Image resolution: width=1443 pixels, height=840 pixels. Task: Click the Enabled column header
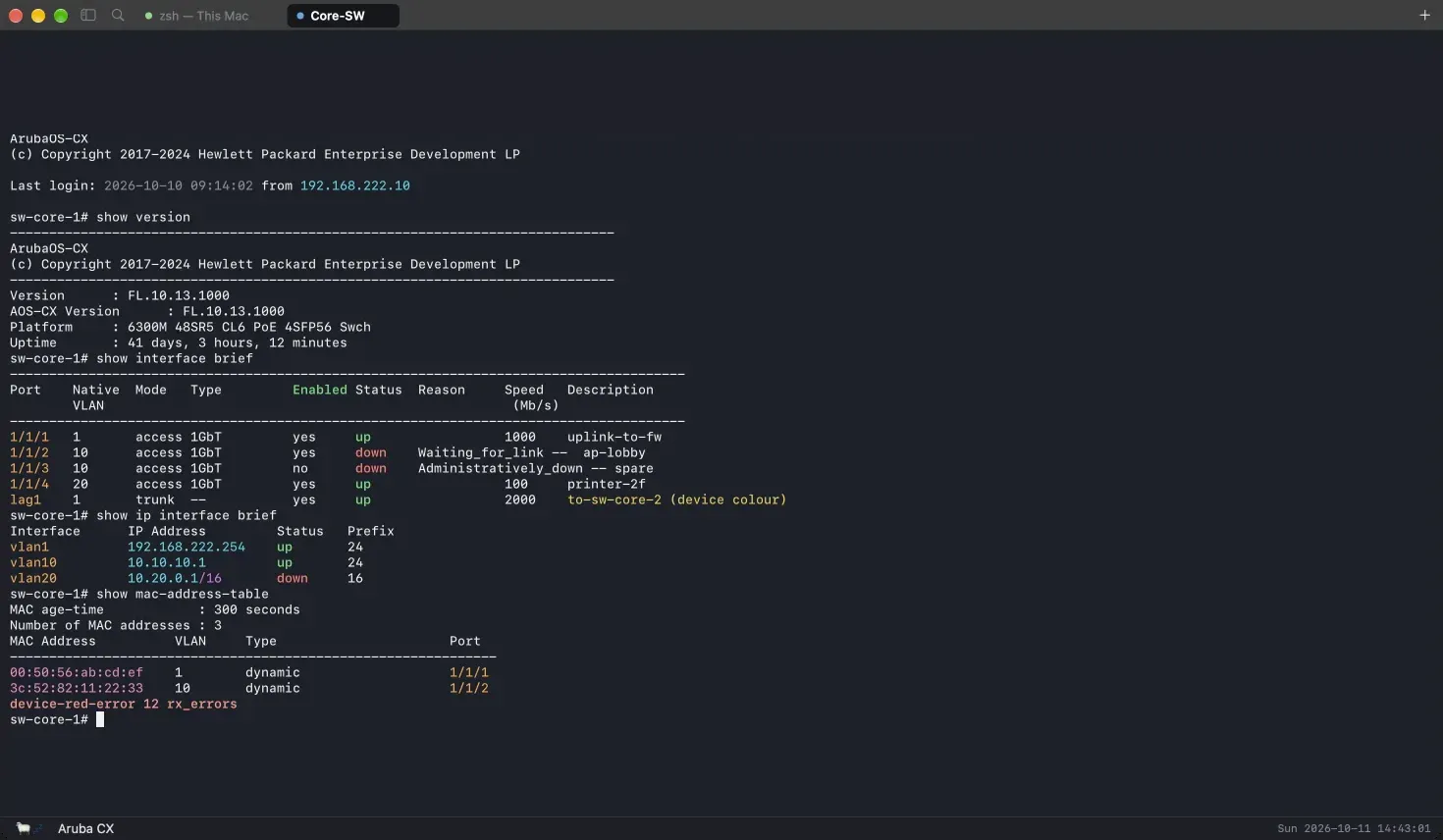[320, 390]
